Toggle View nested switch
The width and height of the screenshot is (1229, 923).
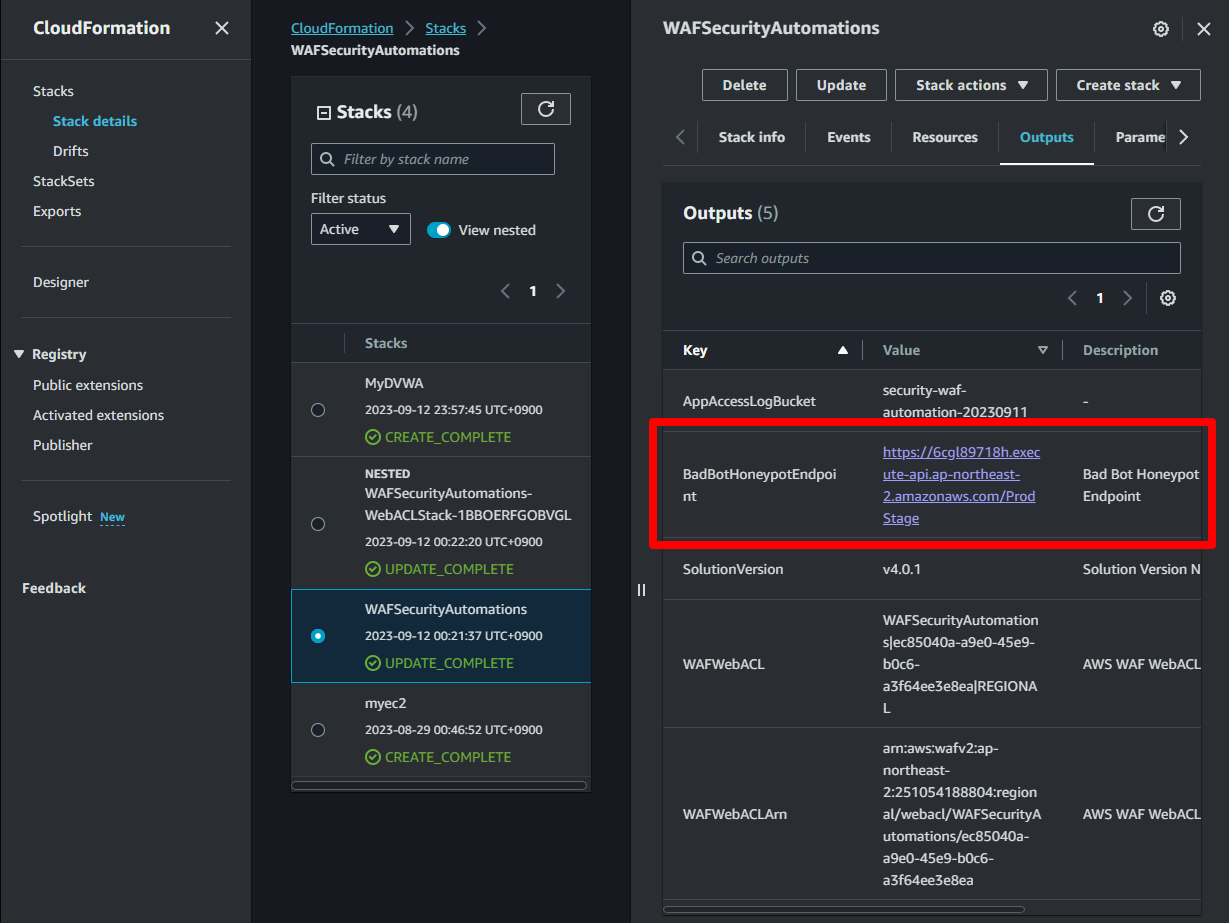[x=439, y=230]
